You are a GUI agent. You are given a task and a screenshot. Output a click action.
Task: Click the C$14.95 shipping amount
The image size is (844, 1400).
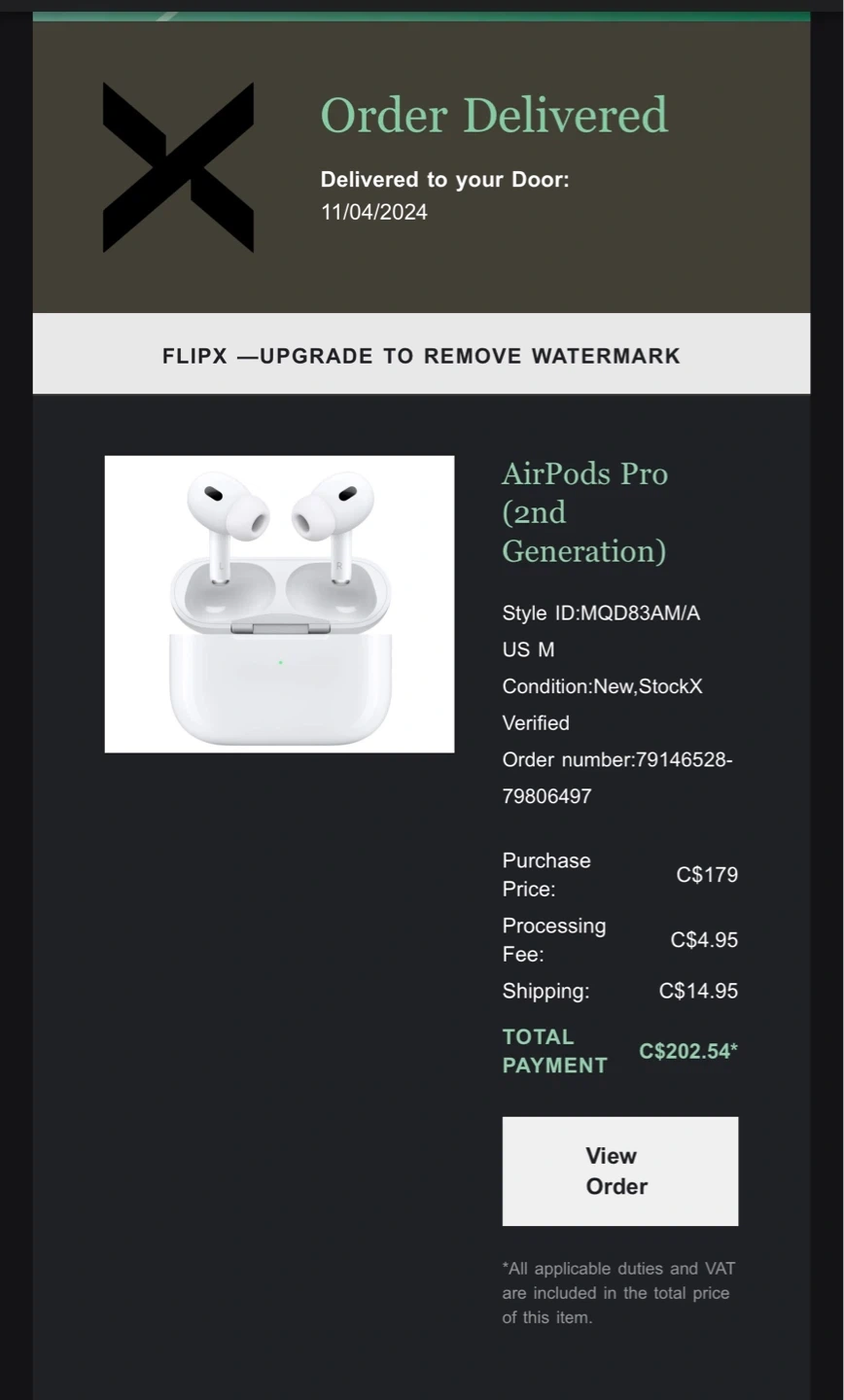(x=698, y=992)
